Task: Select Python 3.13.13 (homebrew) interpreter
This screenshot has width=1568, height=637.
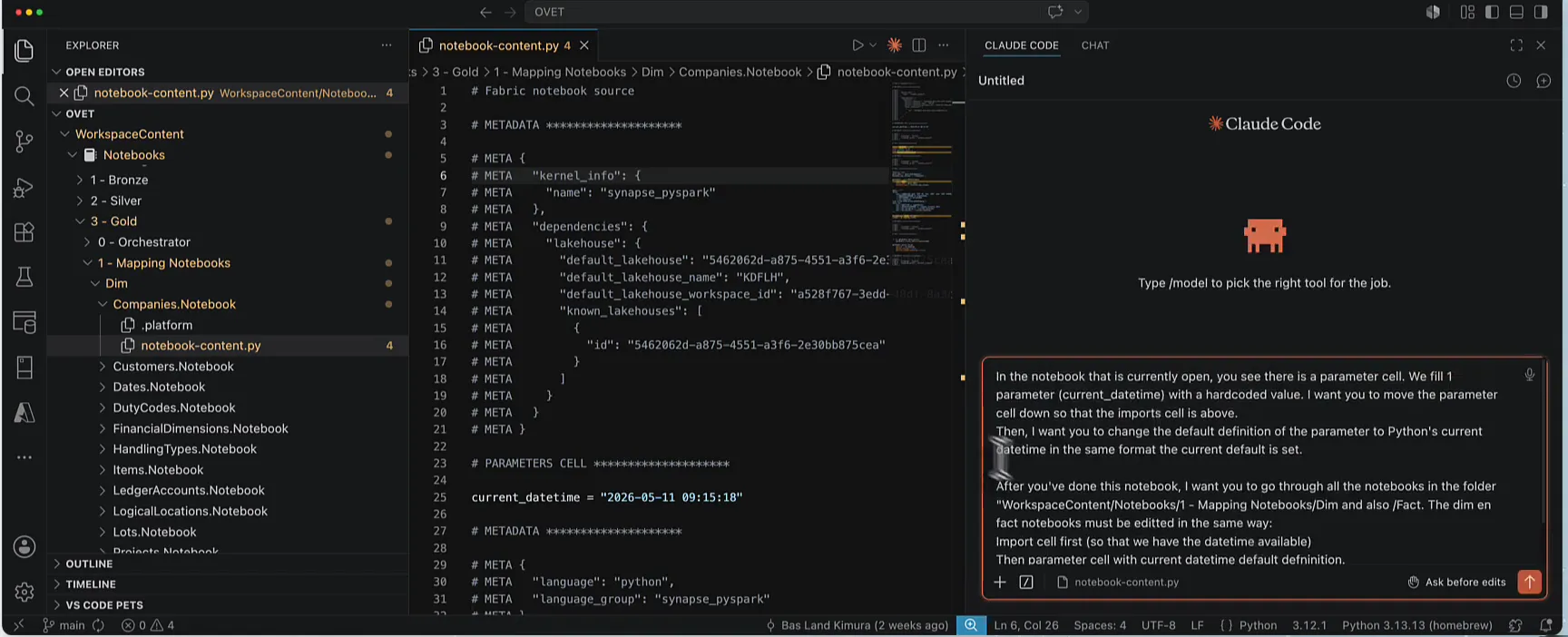Action: point(1417,625)
